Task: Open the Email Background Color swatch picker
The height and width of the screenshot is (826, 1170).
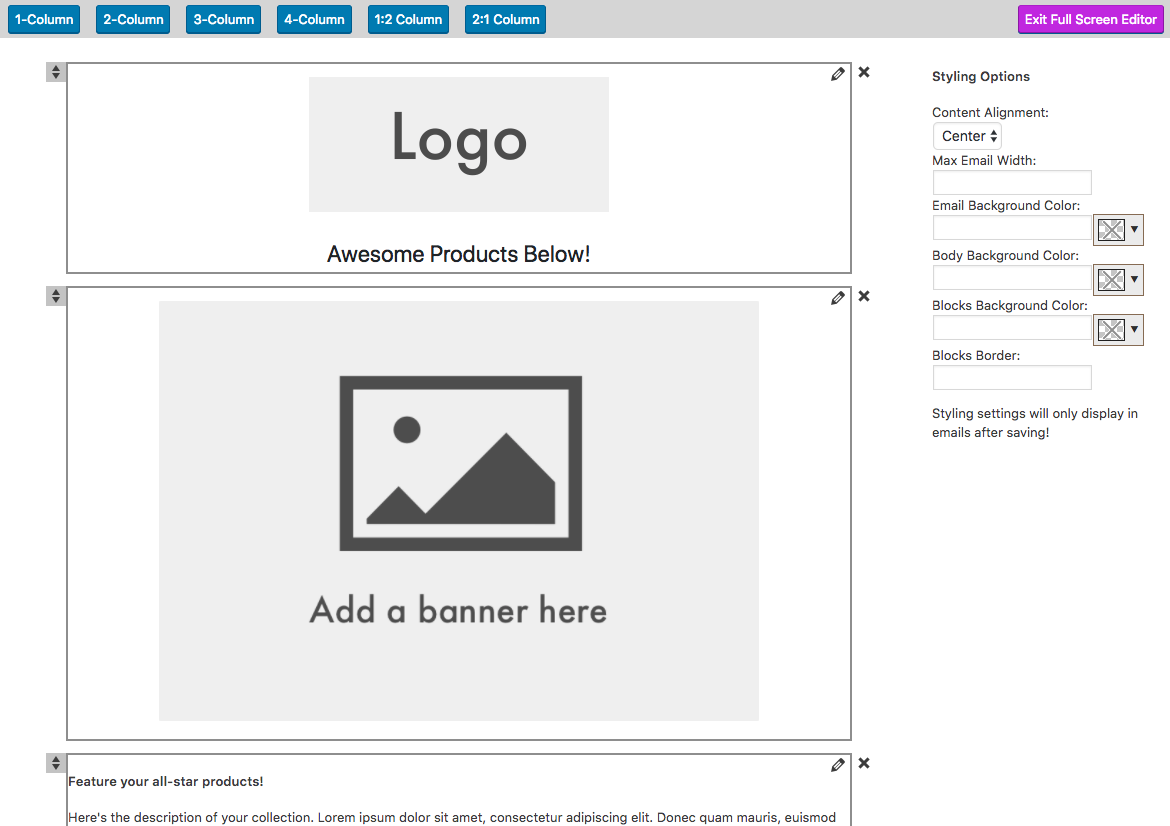Action: 1111,230
